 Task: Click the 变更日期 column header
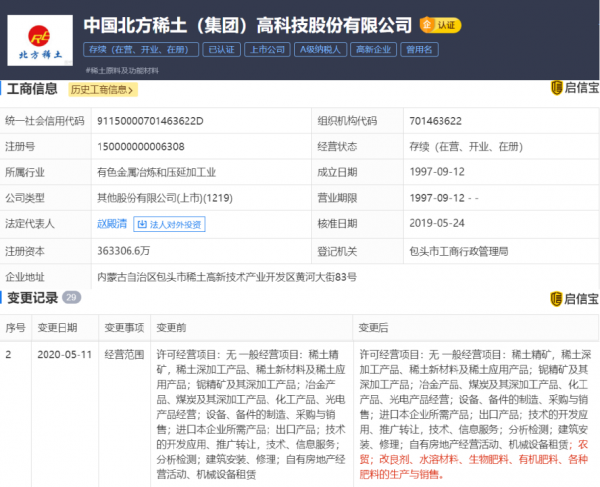(57, 327)
